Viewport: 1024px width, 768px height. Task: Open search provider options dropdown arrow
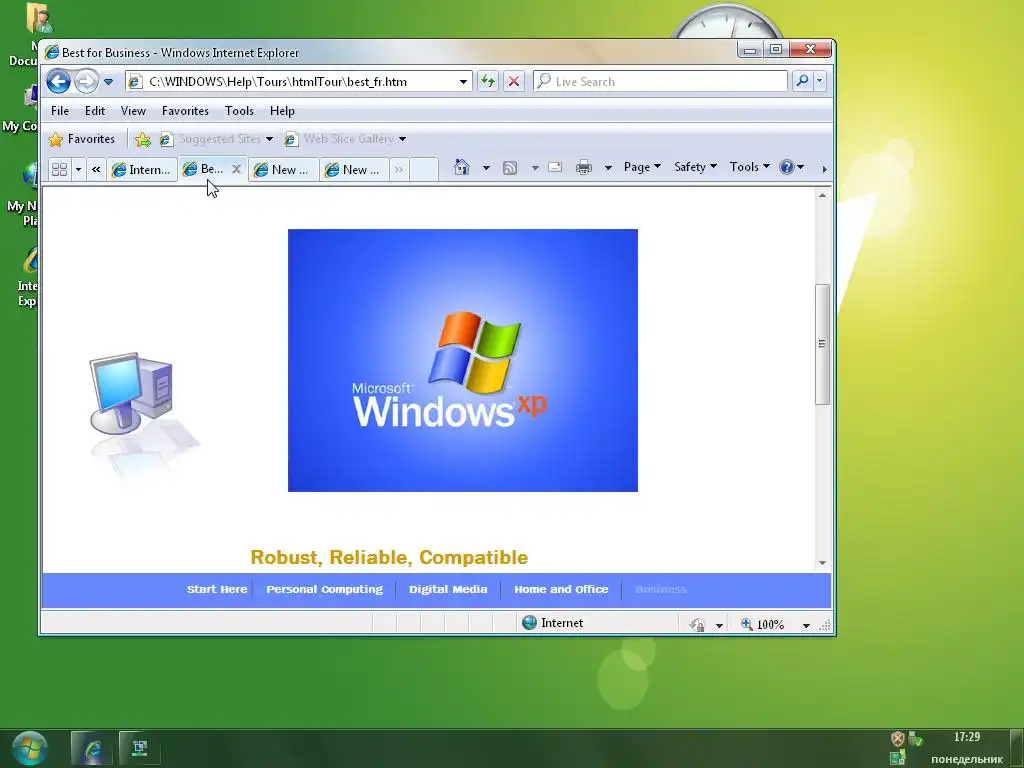pos(820,81)
